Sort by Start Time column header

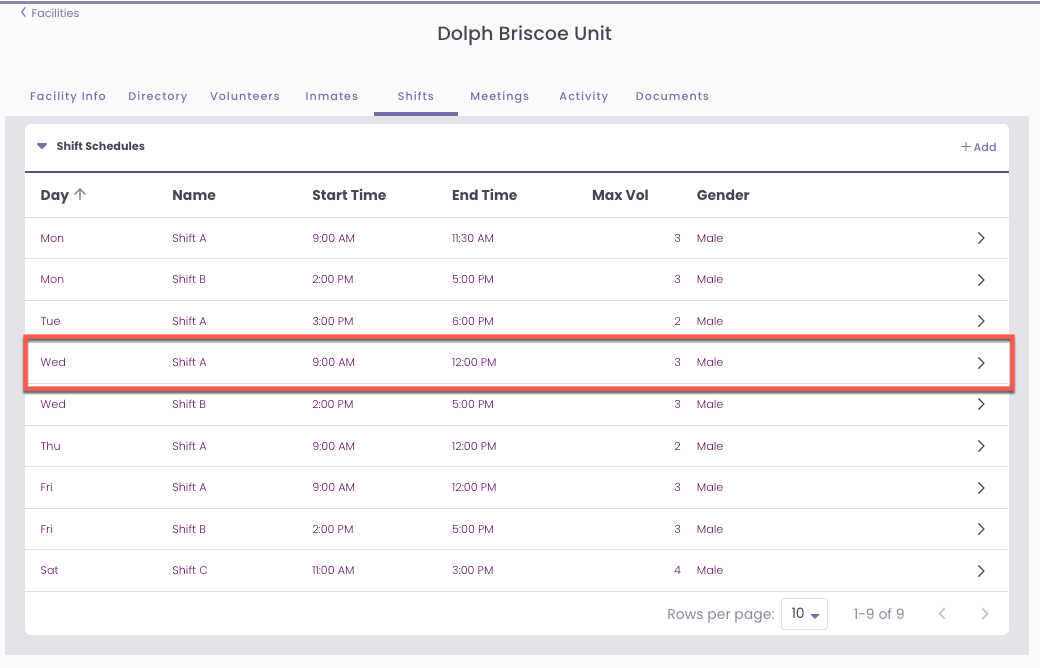click(349, 195)
